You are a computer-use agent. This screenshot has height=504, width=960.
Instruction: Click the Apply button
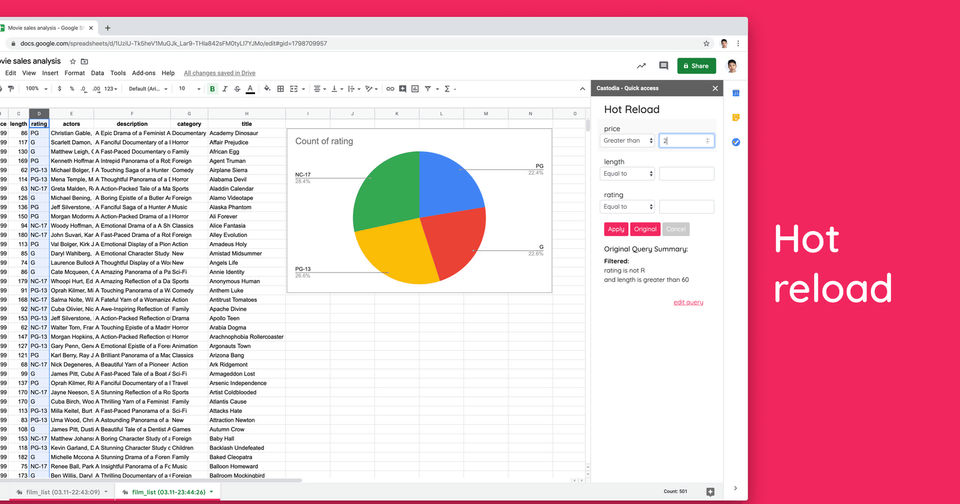tap(616, 229)
